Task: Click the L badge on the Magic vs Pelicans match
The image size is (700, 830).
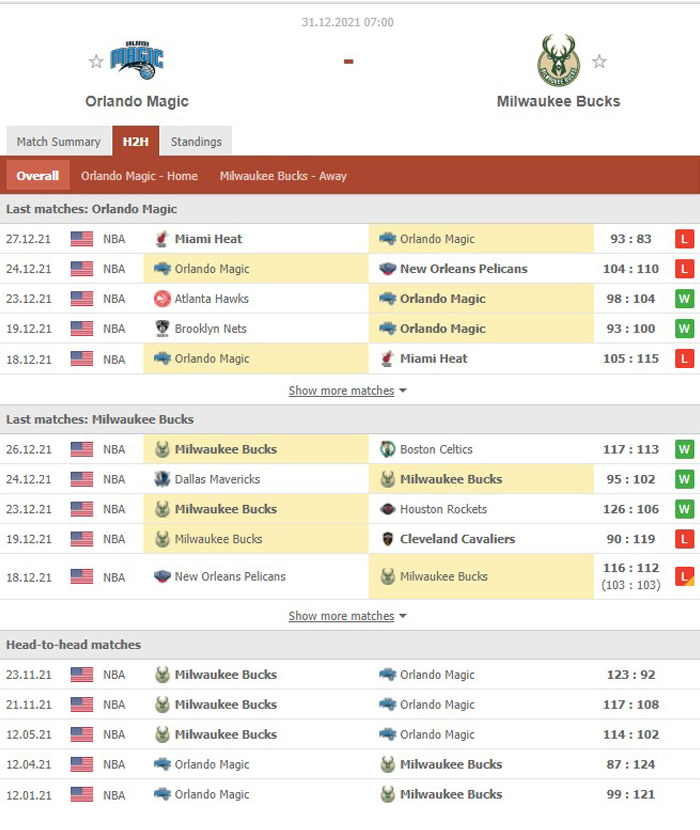Action: click(684, 269)
